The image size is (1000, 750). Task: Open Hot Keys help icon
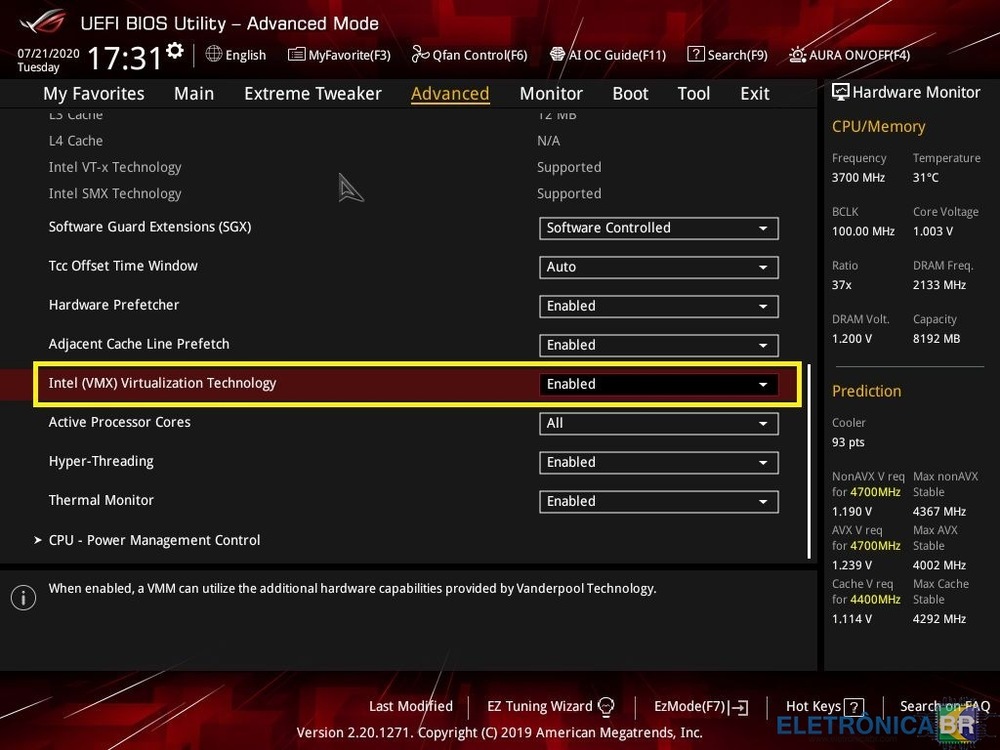pyautogui.click(x=853, y=707)
